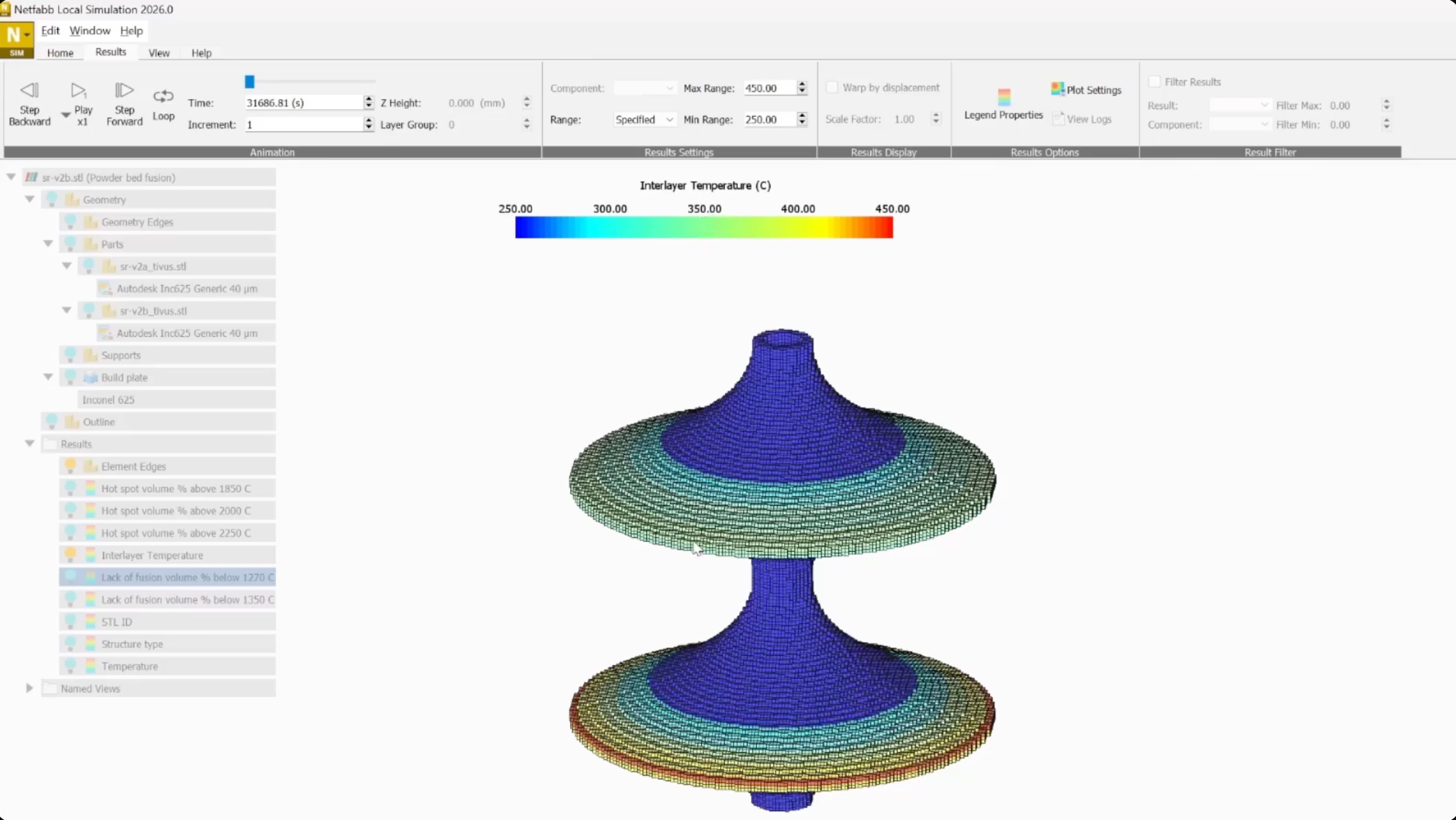Click the Step Forward icon
The image size is (1456, 820).
click(x=124, y=90)
